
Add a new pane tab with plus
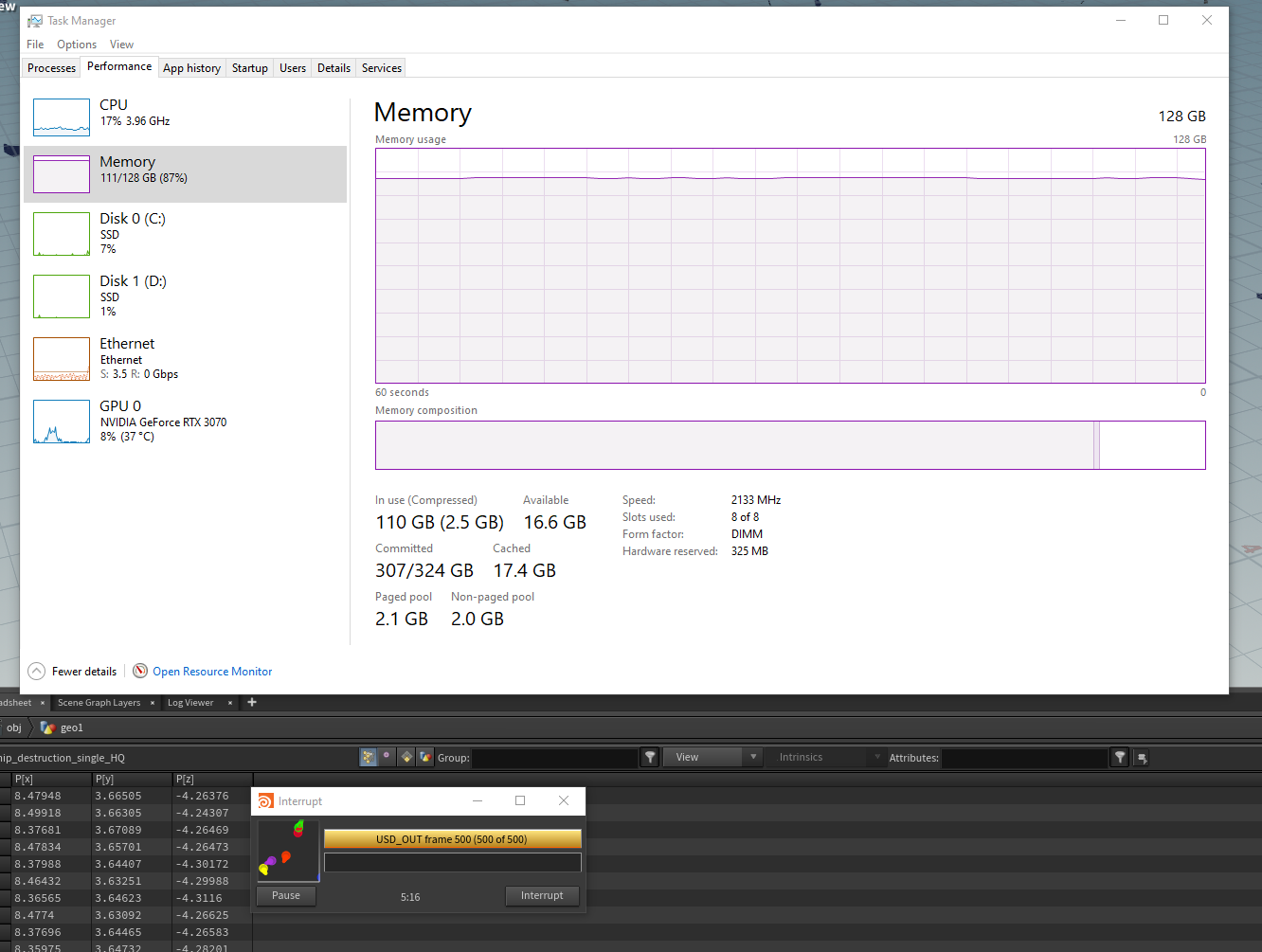[252, 702]
